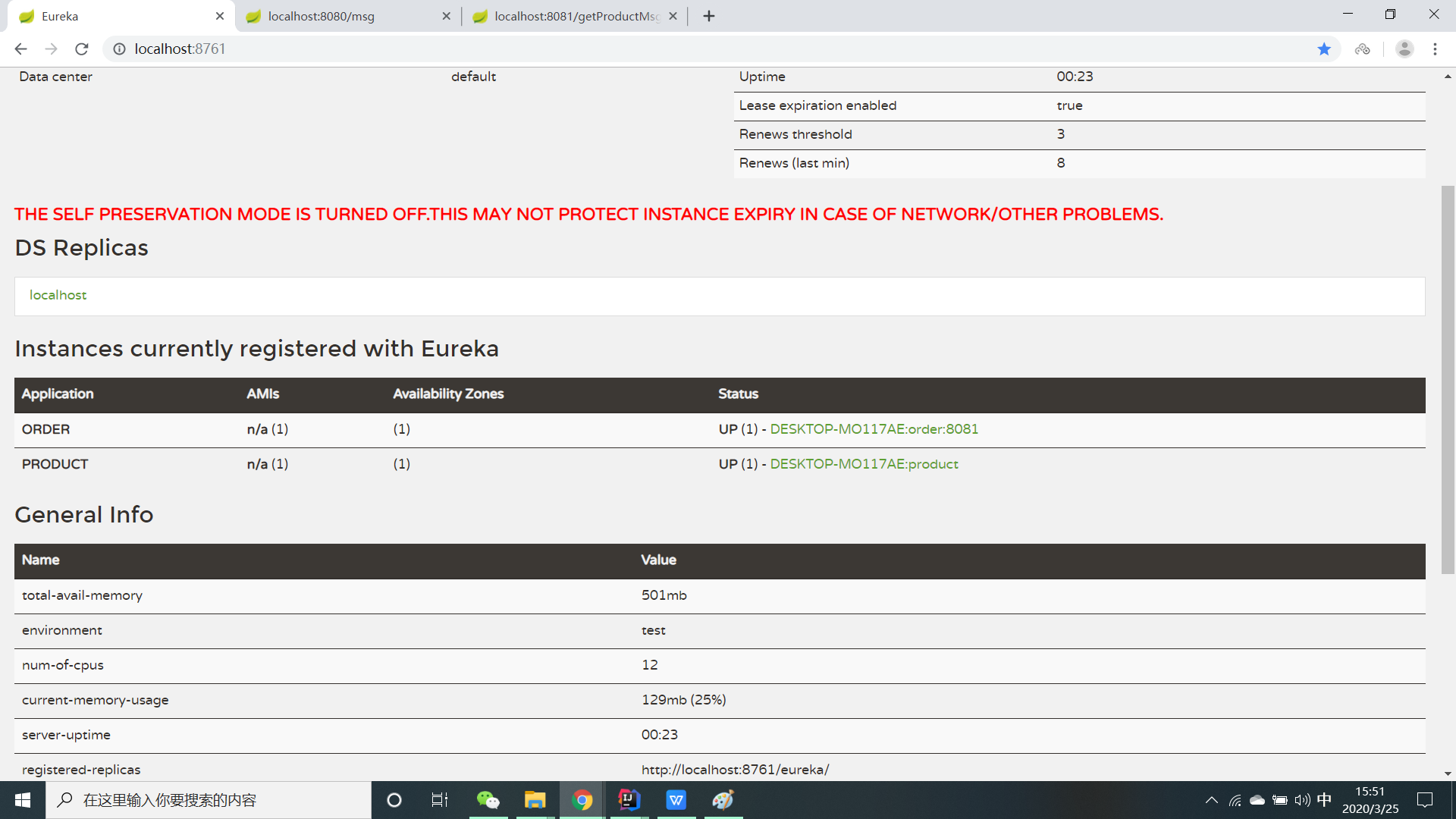Open File Explorer from the taskbar
Screen dimensions: 1456x819
[535, 800]
